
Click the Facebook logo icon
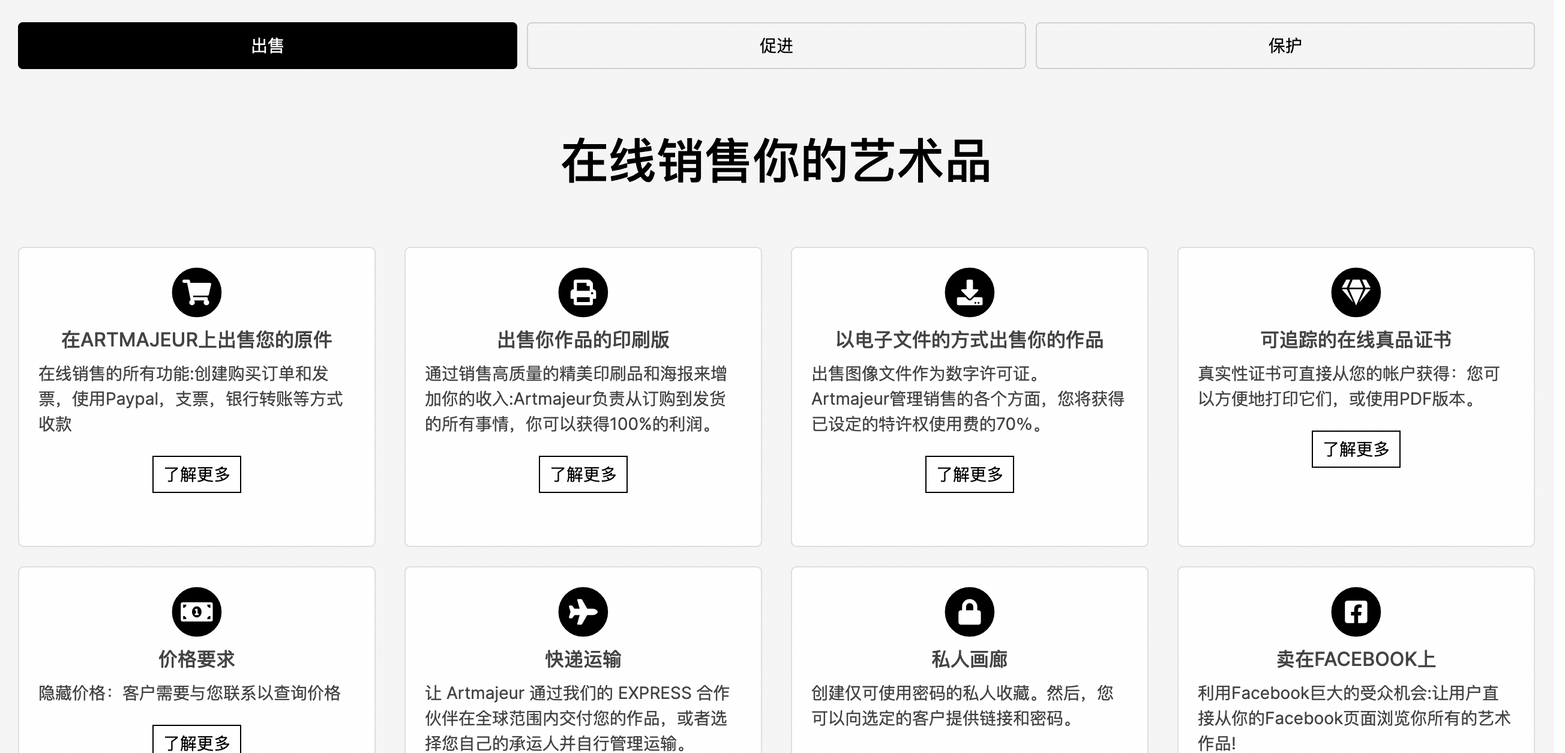(1356, 612)
